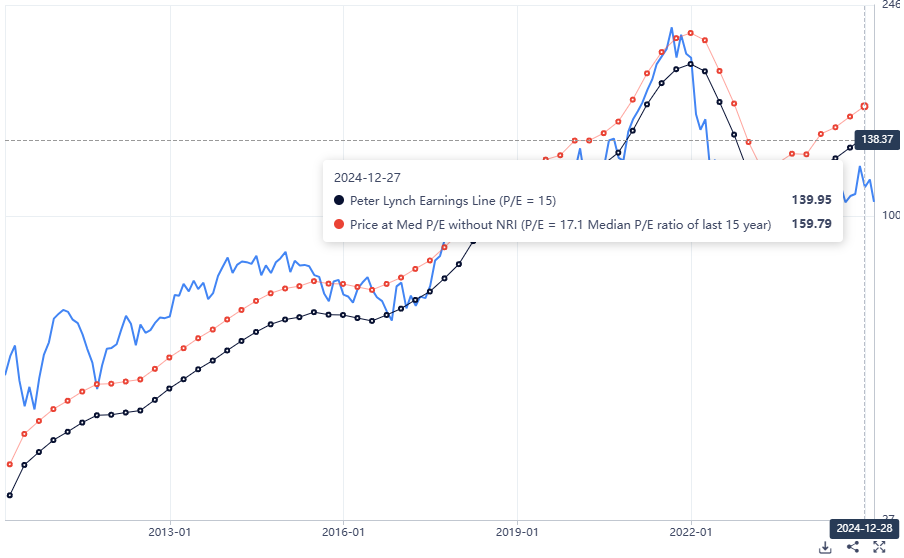Select Price at Med P/E without NRI label
This screenshot has width=904, height=558.
click(x=560, y=224)
